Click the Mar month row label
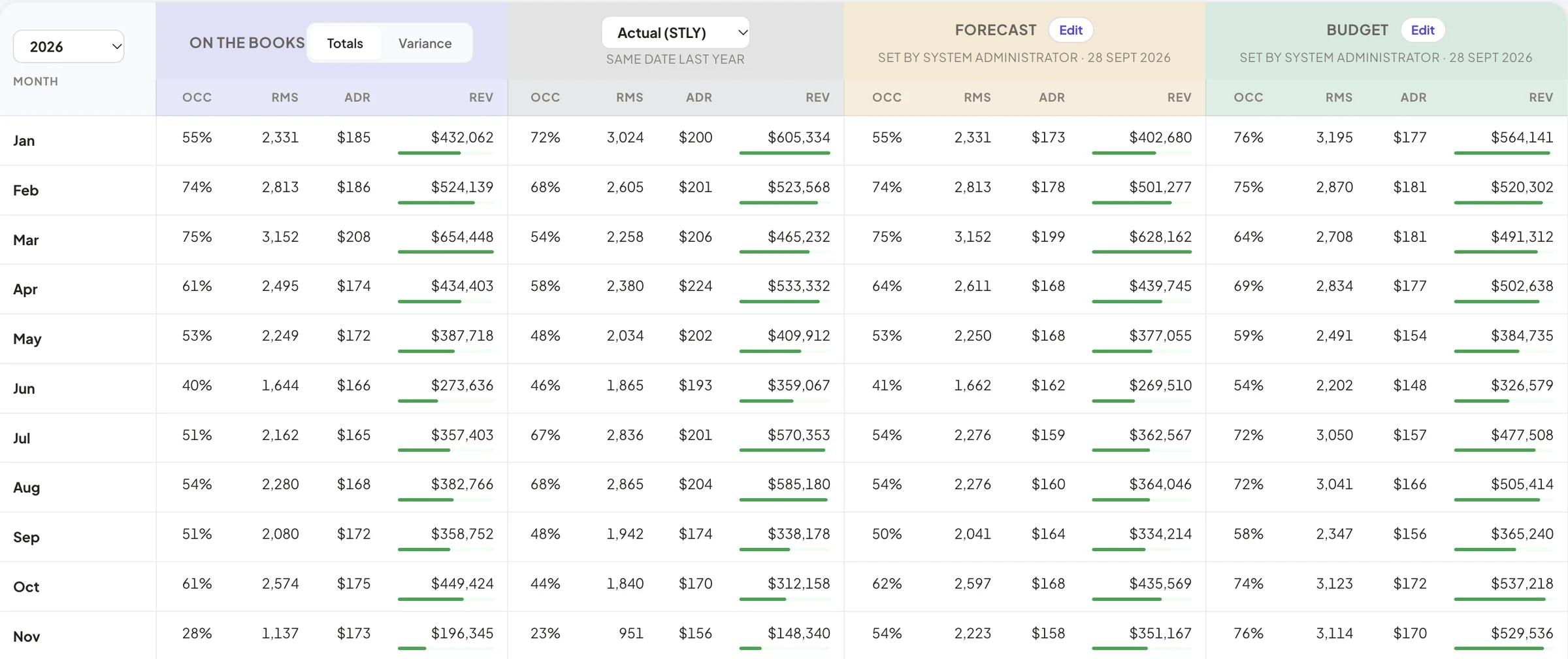This screenshot has height=659, width=1568. tap(26, 240)
